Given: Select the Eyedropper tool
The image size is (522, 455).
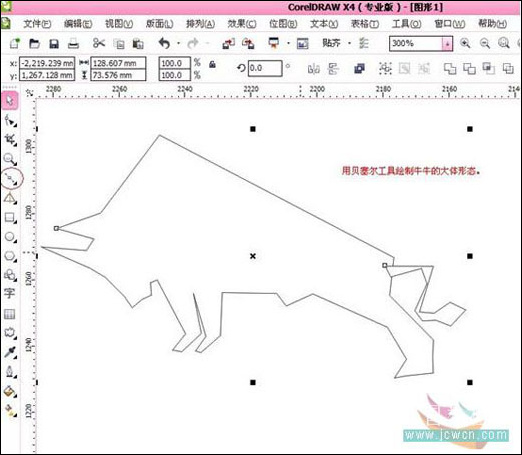Looking at the screenshot, I should coord(10,352).
